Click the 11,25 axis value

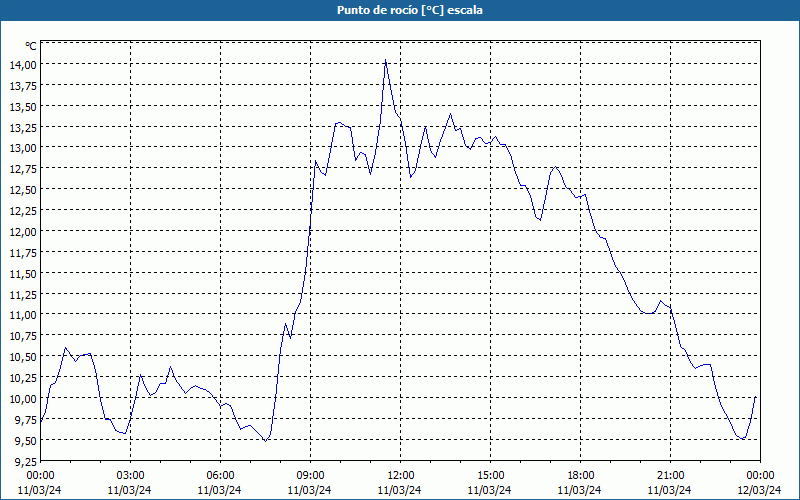coord(23,294)
